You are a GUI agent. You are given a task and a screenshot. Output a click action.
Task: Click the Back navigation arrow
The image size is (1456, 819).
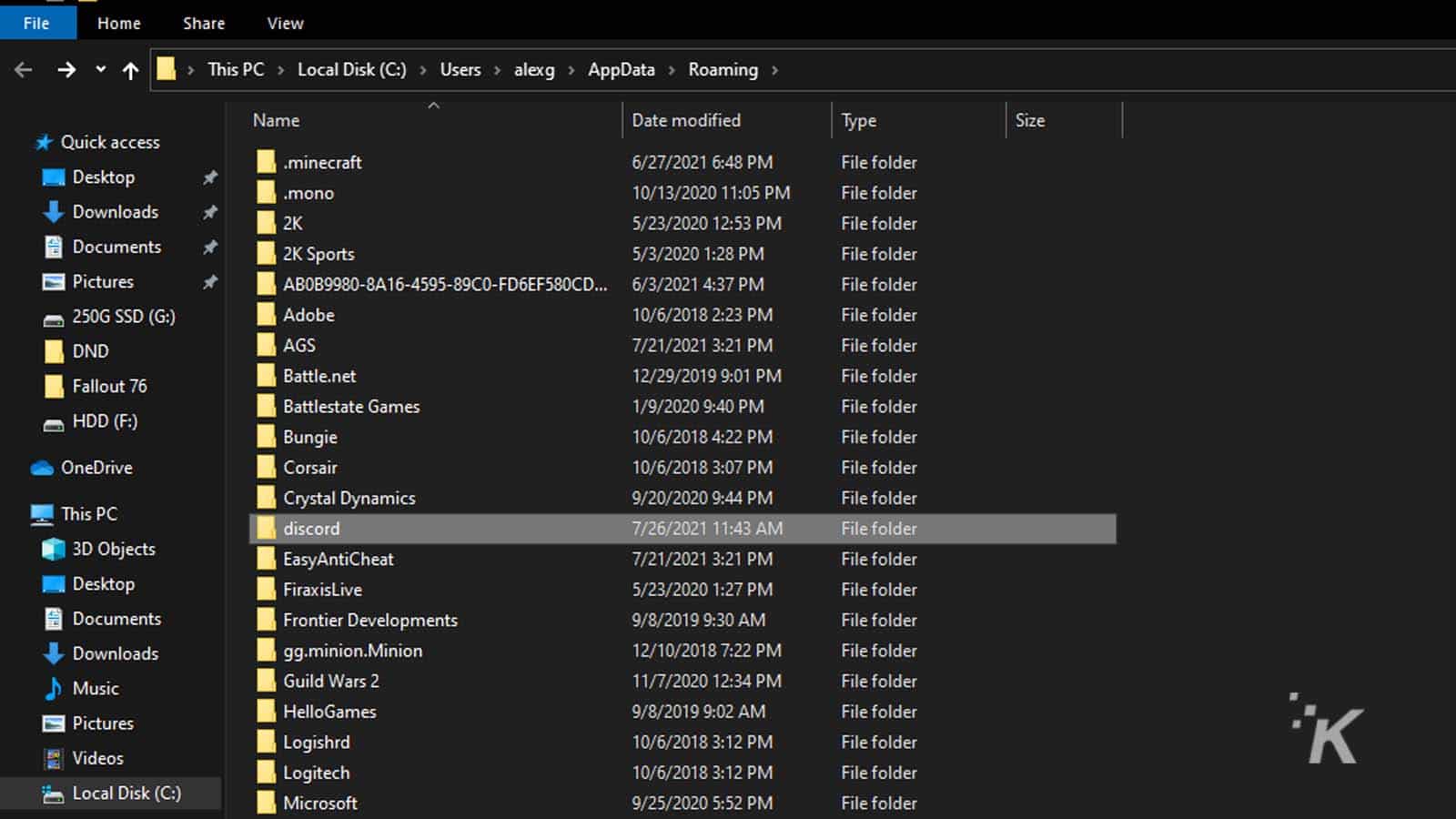(24, 70)
